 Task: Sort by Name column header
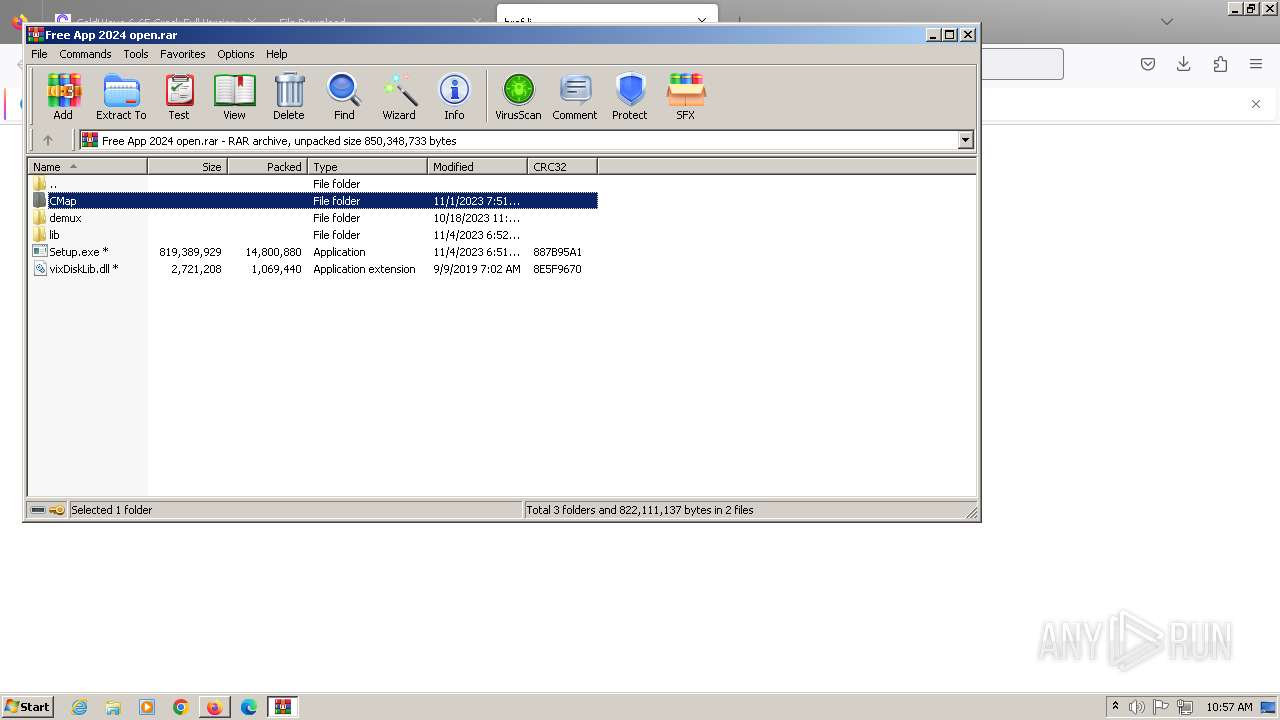pyautogui.click(x=88, y=167)
